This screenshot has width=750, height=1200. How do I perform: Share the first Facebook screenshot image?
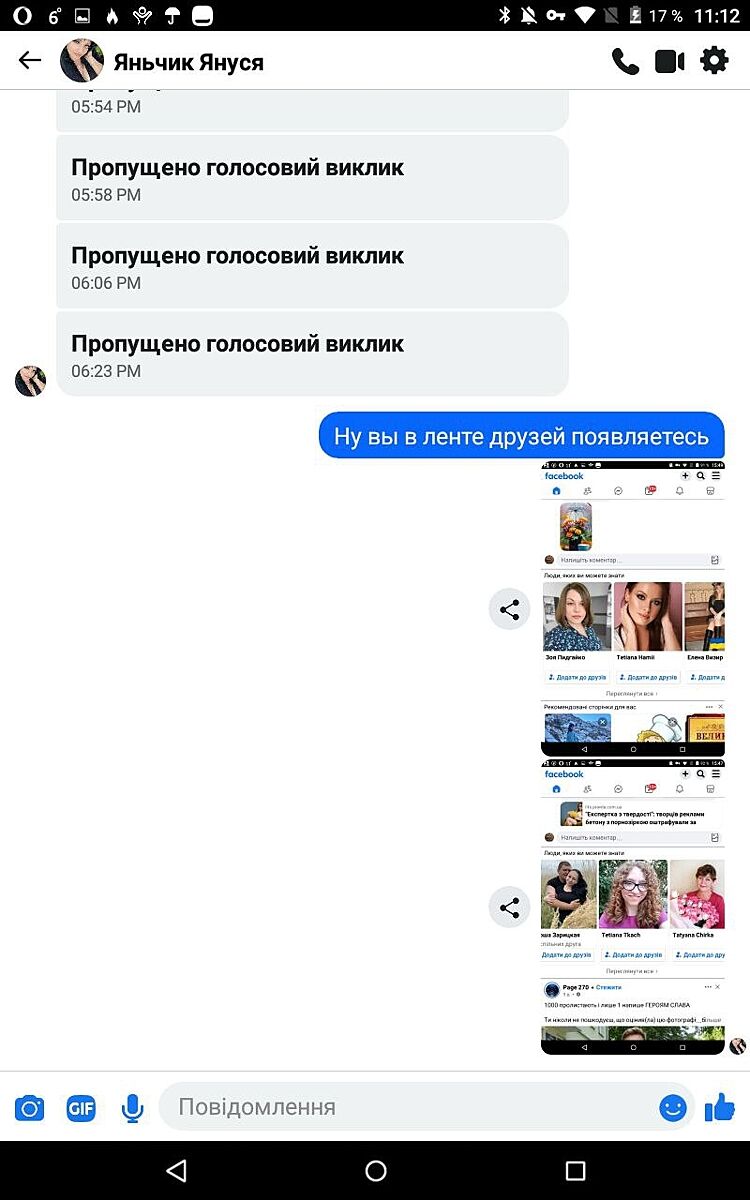pos(509,609)
